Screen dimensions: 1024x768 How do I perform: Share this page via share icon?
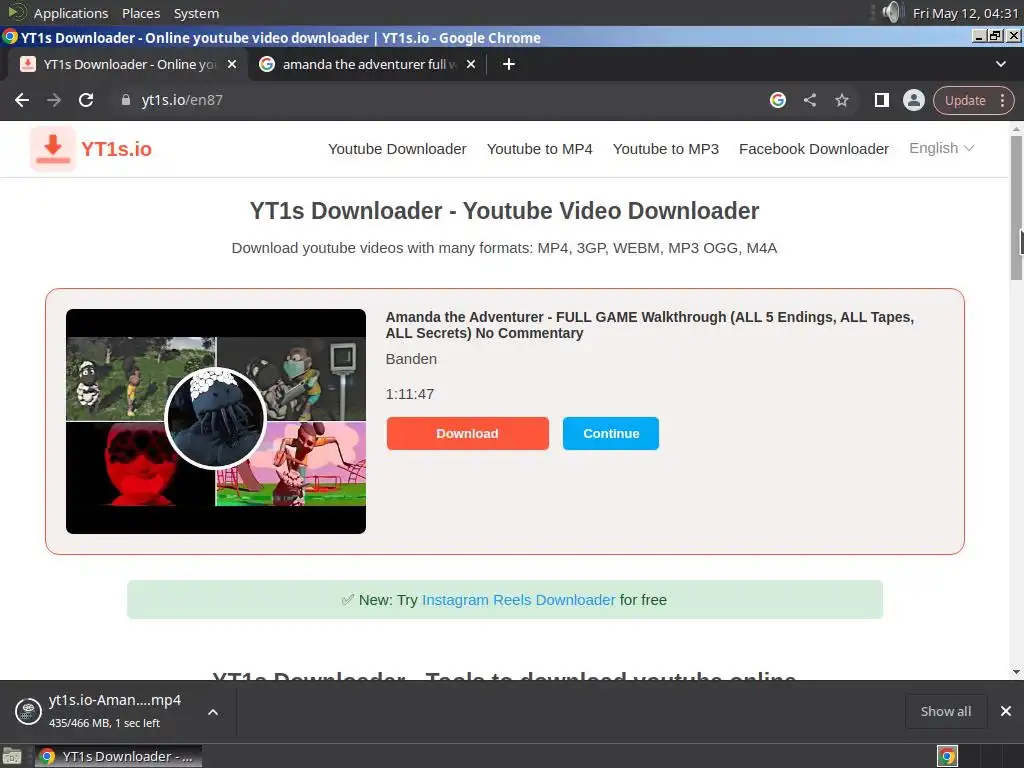[x=810, y=100]
